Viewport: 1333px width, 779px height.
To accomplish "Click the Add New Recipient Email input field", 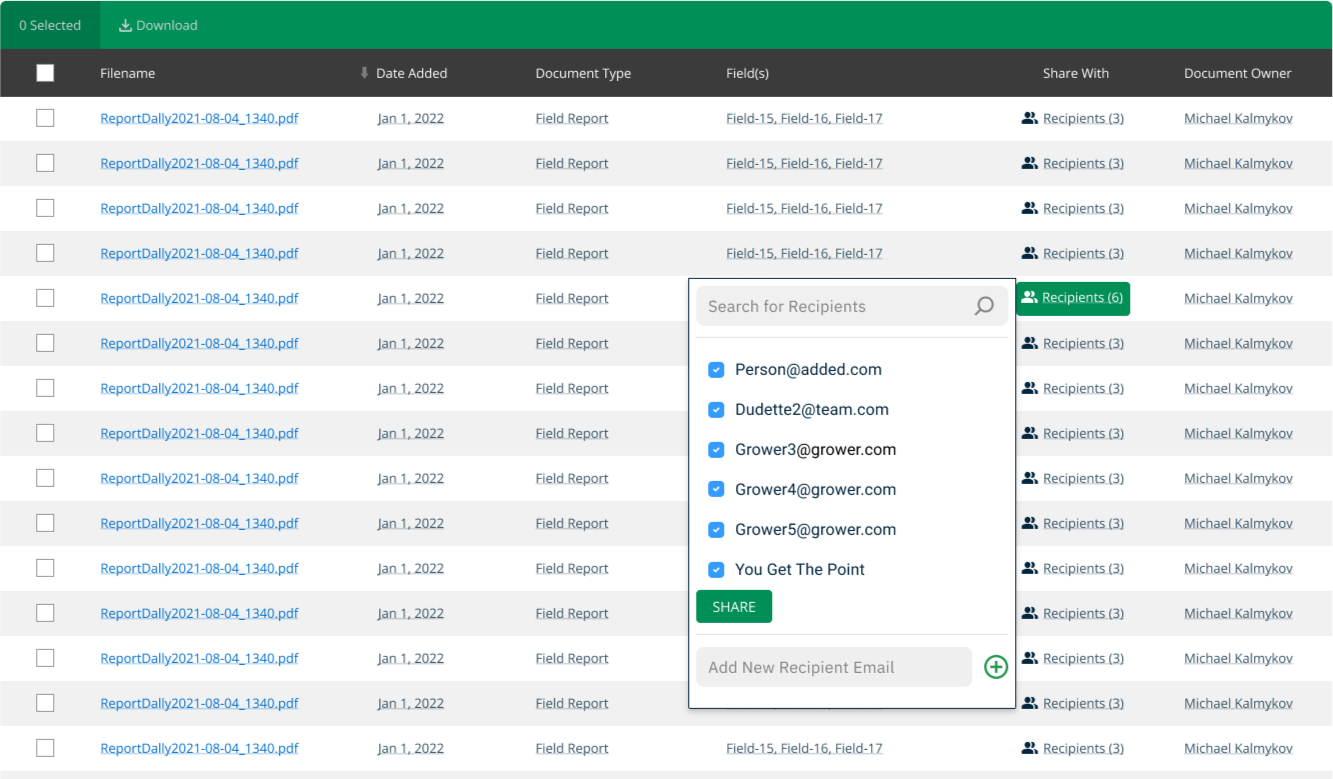I will [x=833, y=667].
